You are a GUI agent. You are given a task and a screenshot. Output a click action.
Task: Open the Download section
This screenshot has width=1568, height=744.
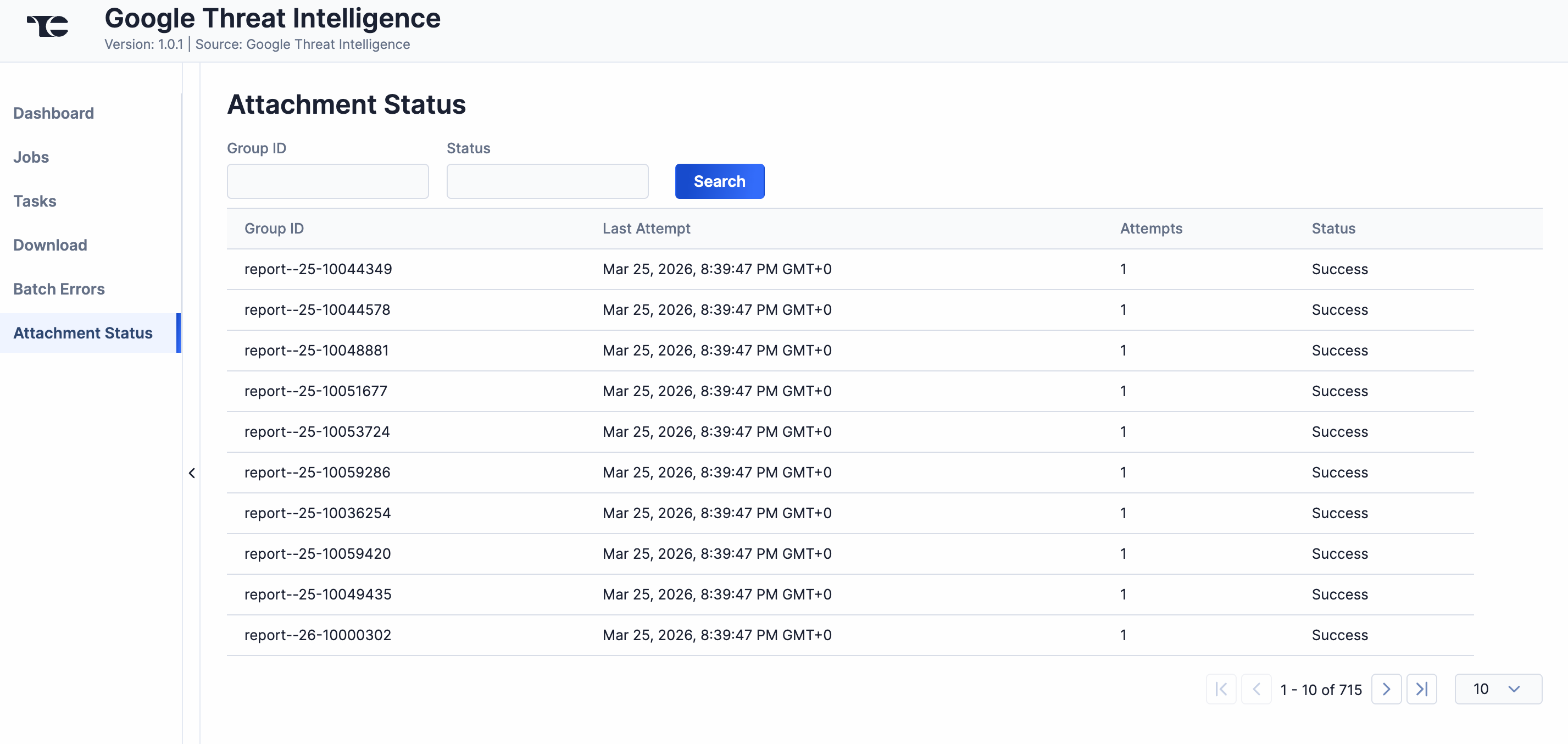pyautogui.click(x=50, y=245)
